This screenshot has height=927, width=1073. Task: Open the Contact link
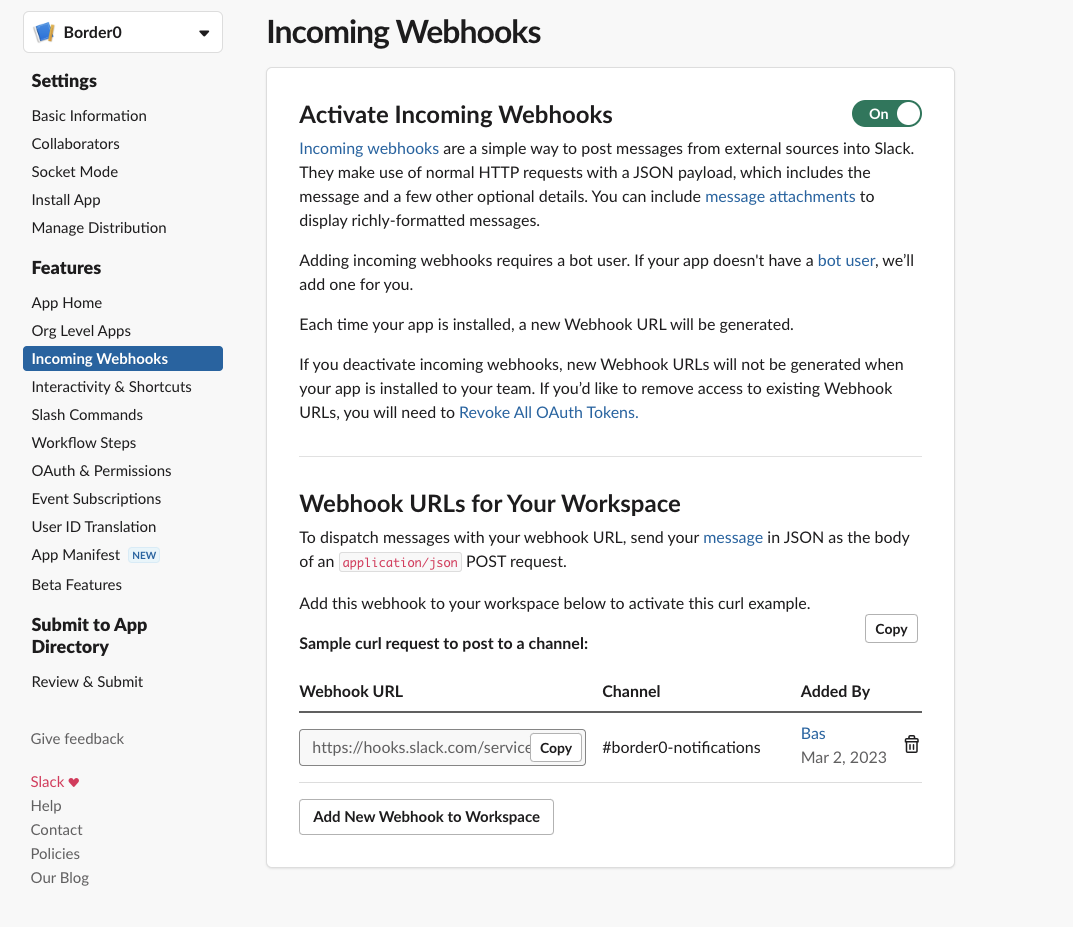click(56, 830)
